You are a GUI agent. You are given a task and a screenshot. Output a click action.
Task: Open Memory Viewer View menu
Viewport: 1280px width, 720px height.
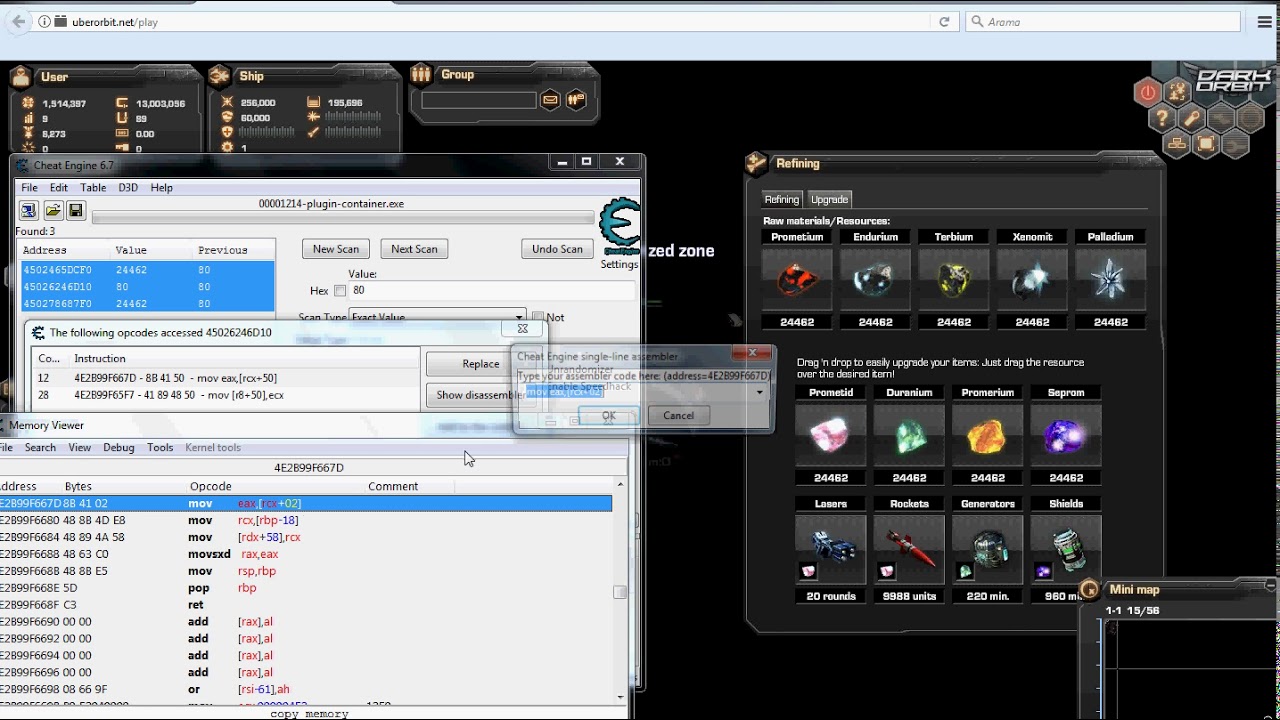click(79, 447)
